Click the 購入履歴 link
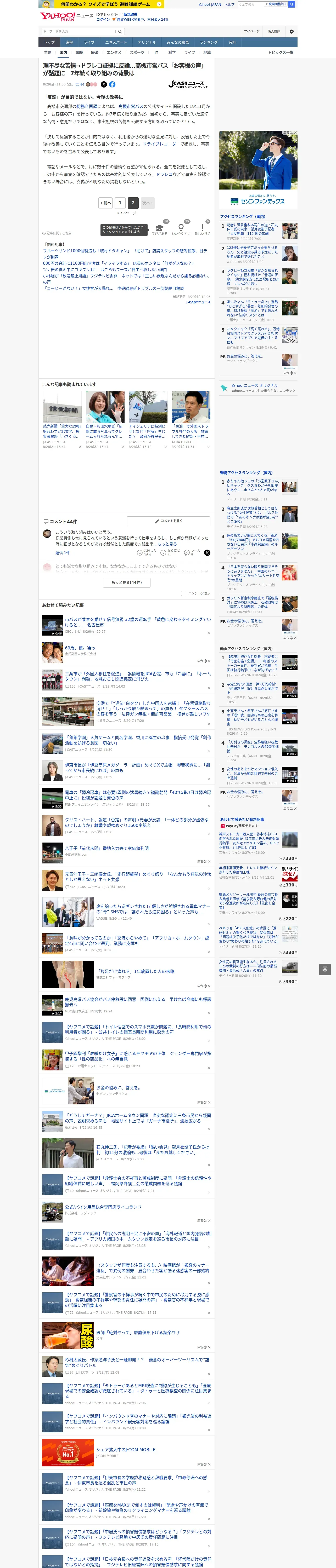 [x=274, y=31]
